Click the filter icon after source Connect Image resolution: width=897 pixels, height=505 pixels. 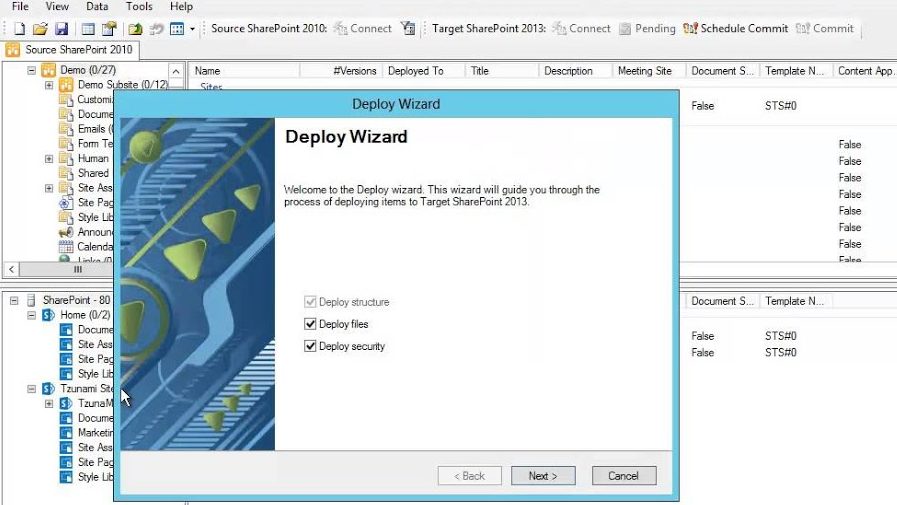pos(408,28)
